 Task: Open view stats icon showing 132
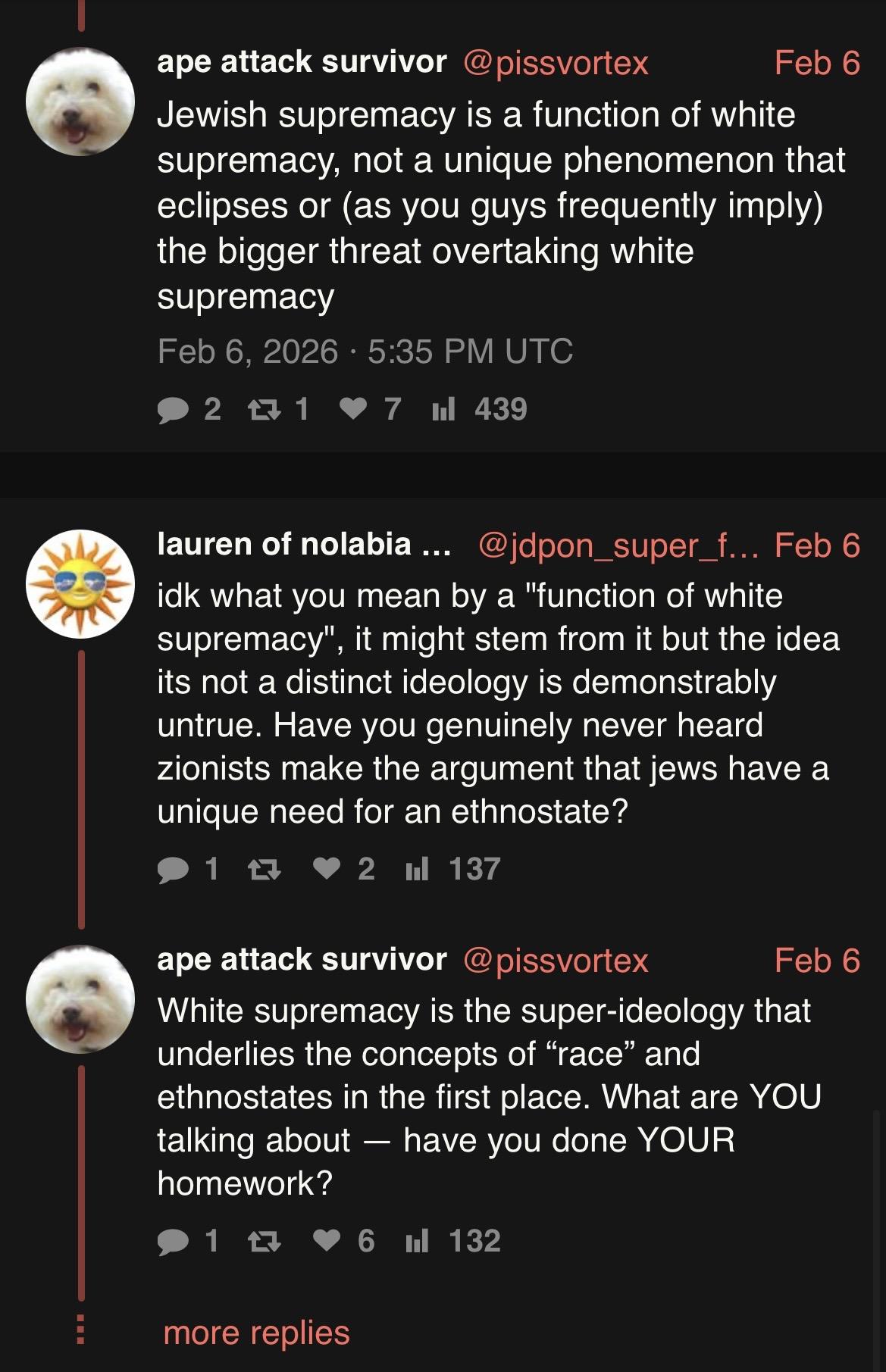pyautogui.click(x=418, y=1242)
